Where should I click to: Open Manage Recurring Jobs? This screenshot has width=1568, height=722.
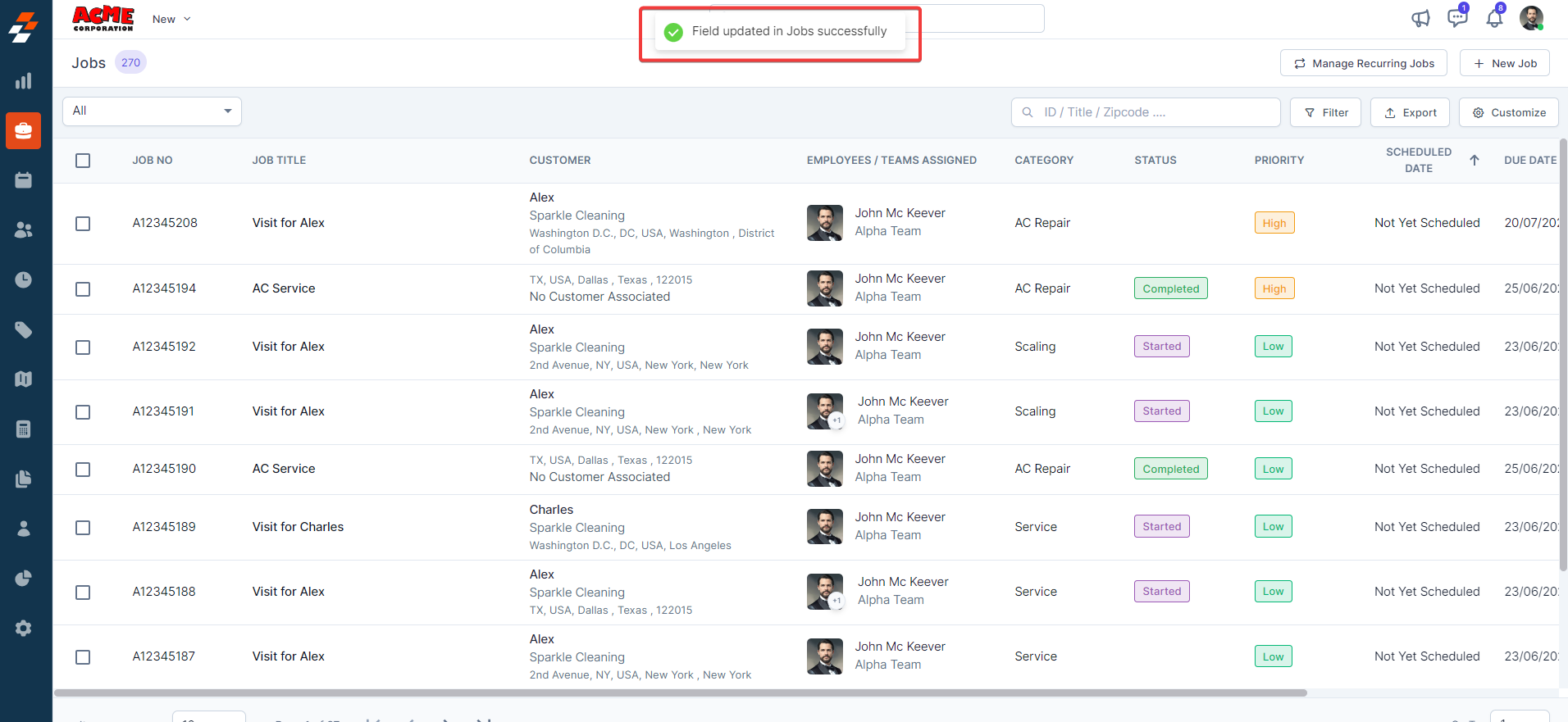[x=1363, y=63]
